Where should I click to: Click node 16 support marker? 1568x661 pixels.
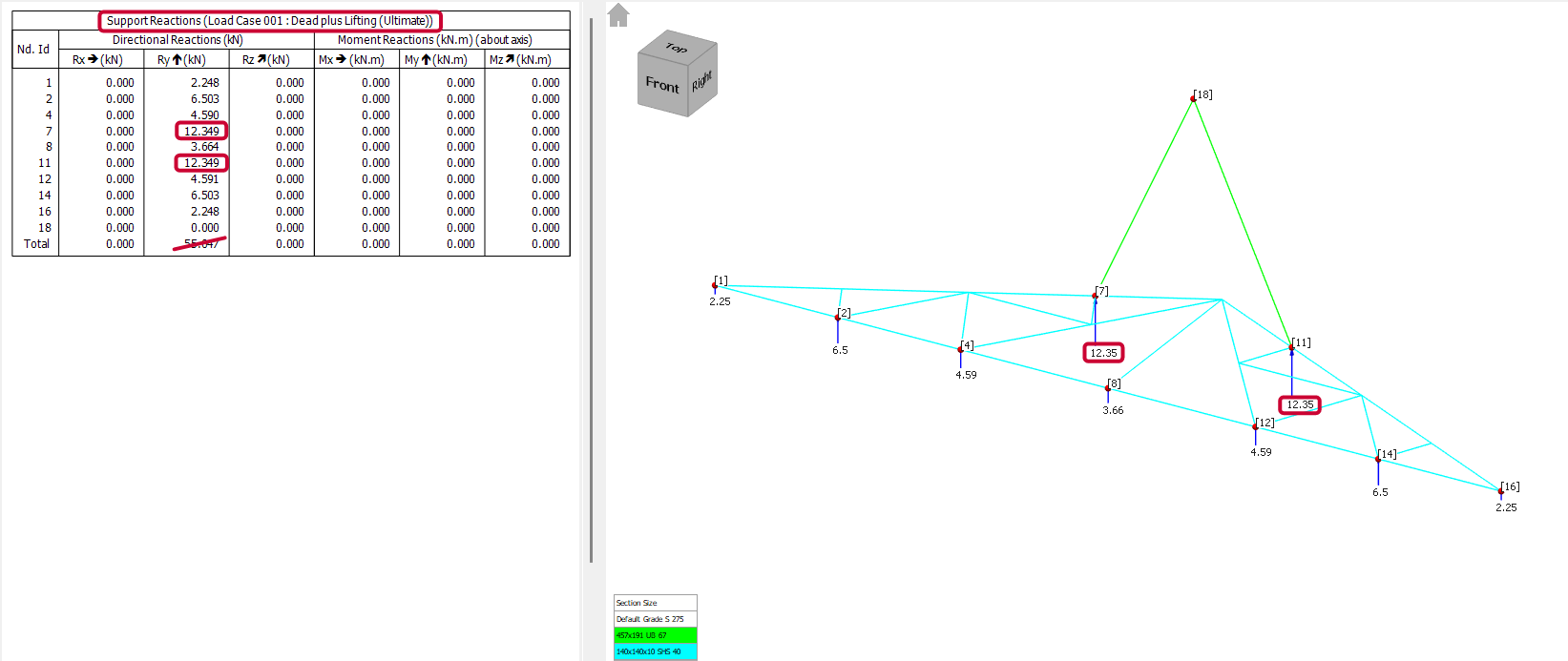(x=1500, y=491)
